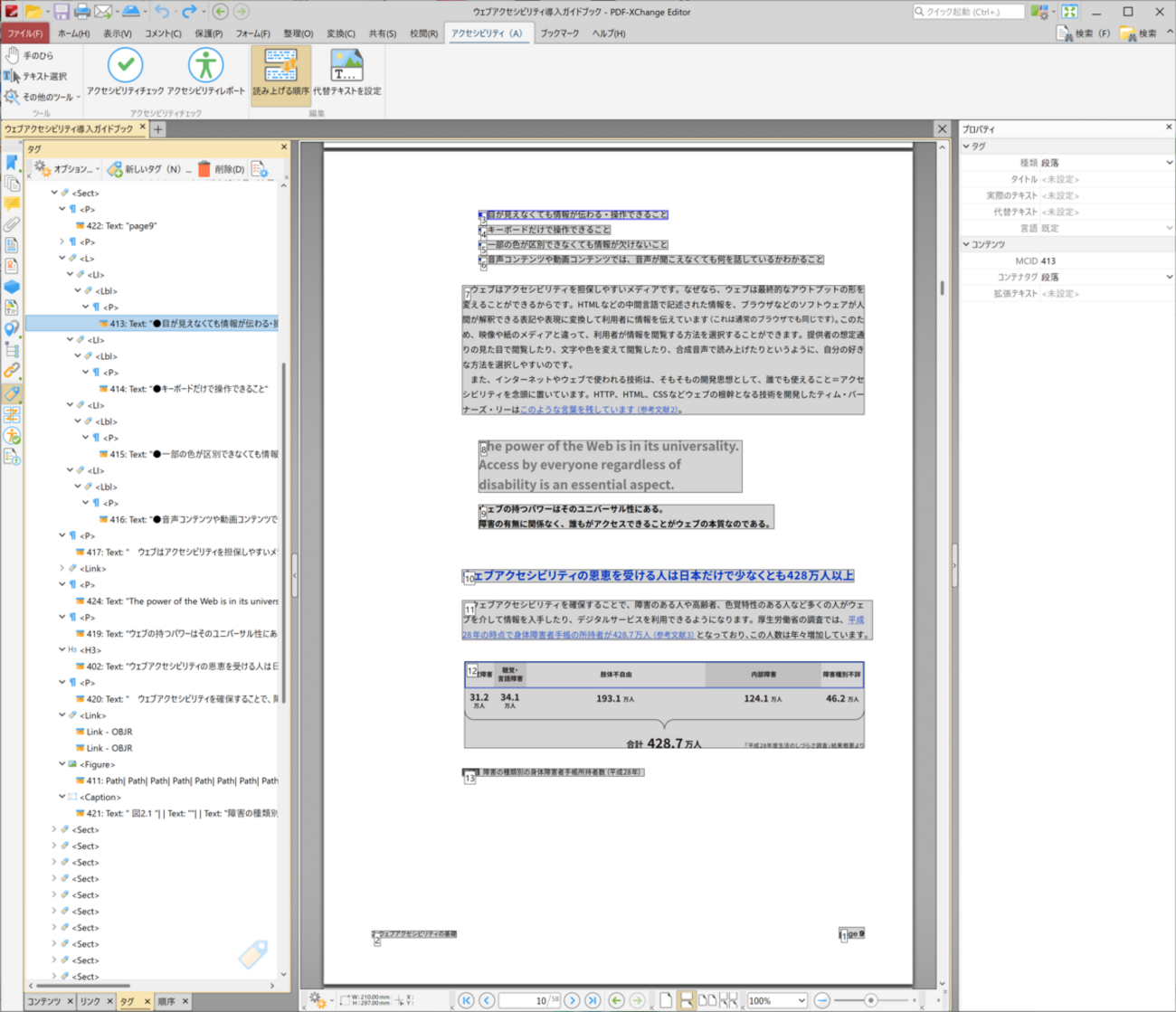This screenshot has width=1176, height=1012.
Task: Open the Attachments paperclip sidebar icon
Action: coord(12,224)
